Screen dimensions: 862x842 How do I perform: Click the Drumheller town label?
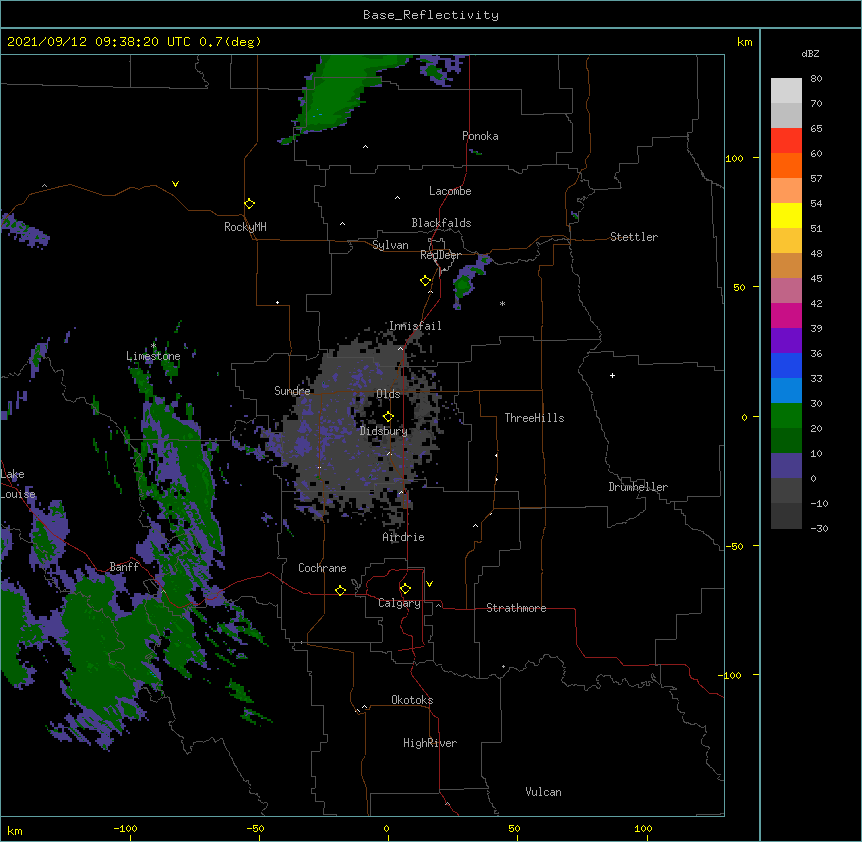pos(638,487)
